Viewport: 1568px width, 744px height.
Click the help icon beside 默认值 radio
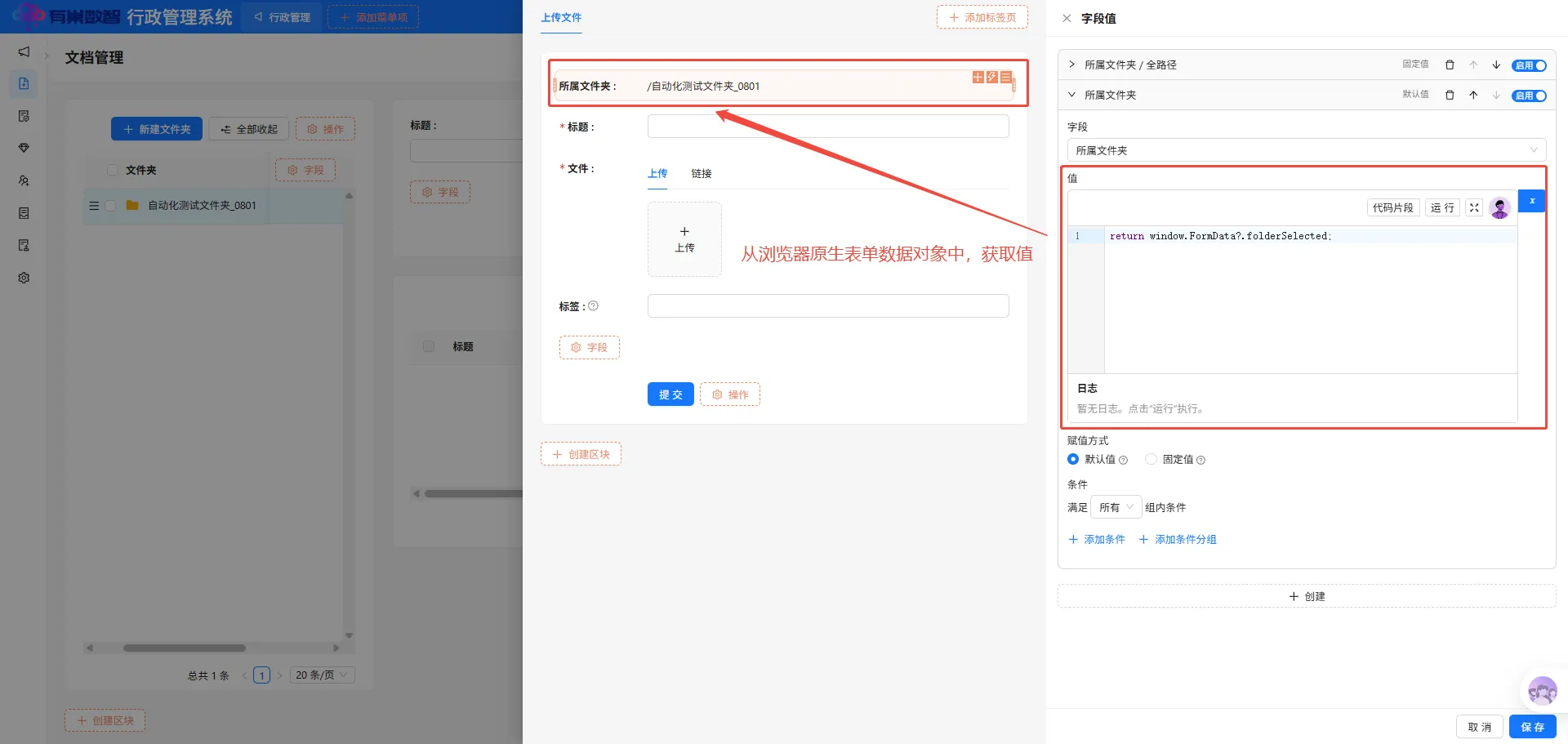coord(1123,460)
